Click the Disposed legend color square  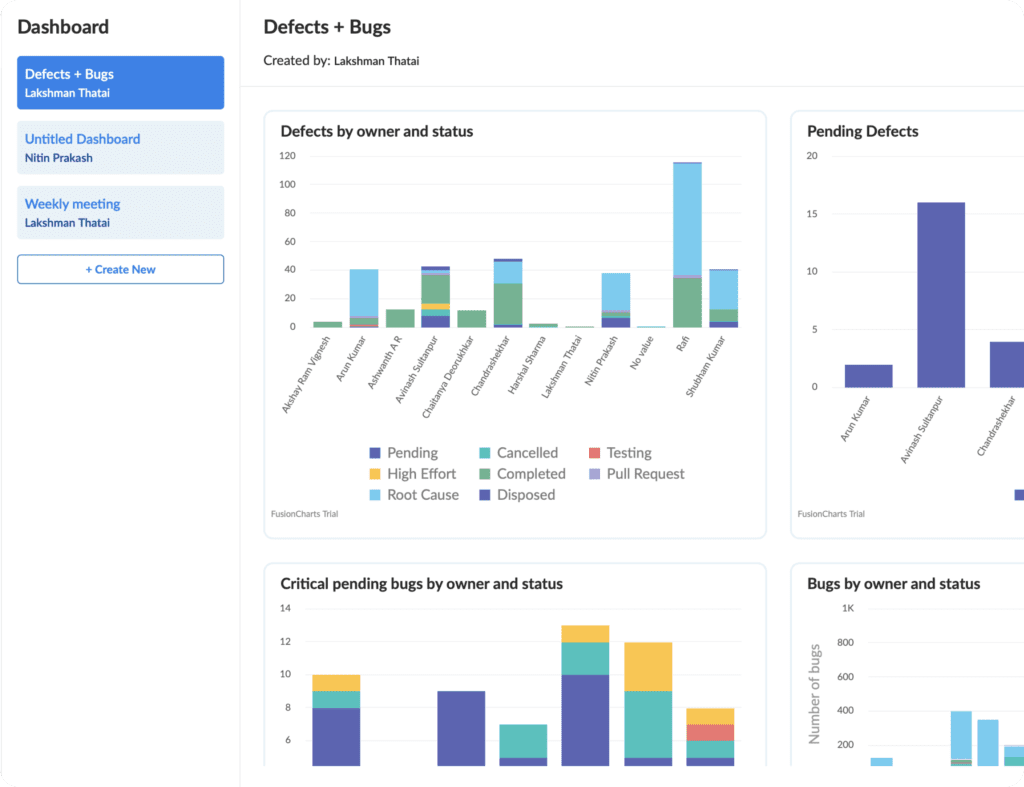485,494
